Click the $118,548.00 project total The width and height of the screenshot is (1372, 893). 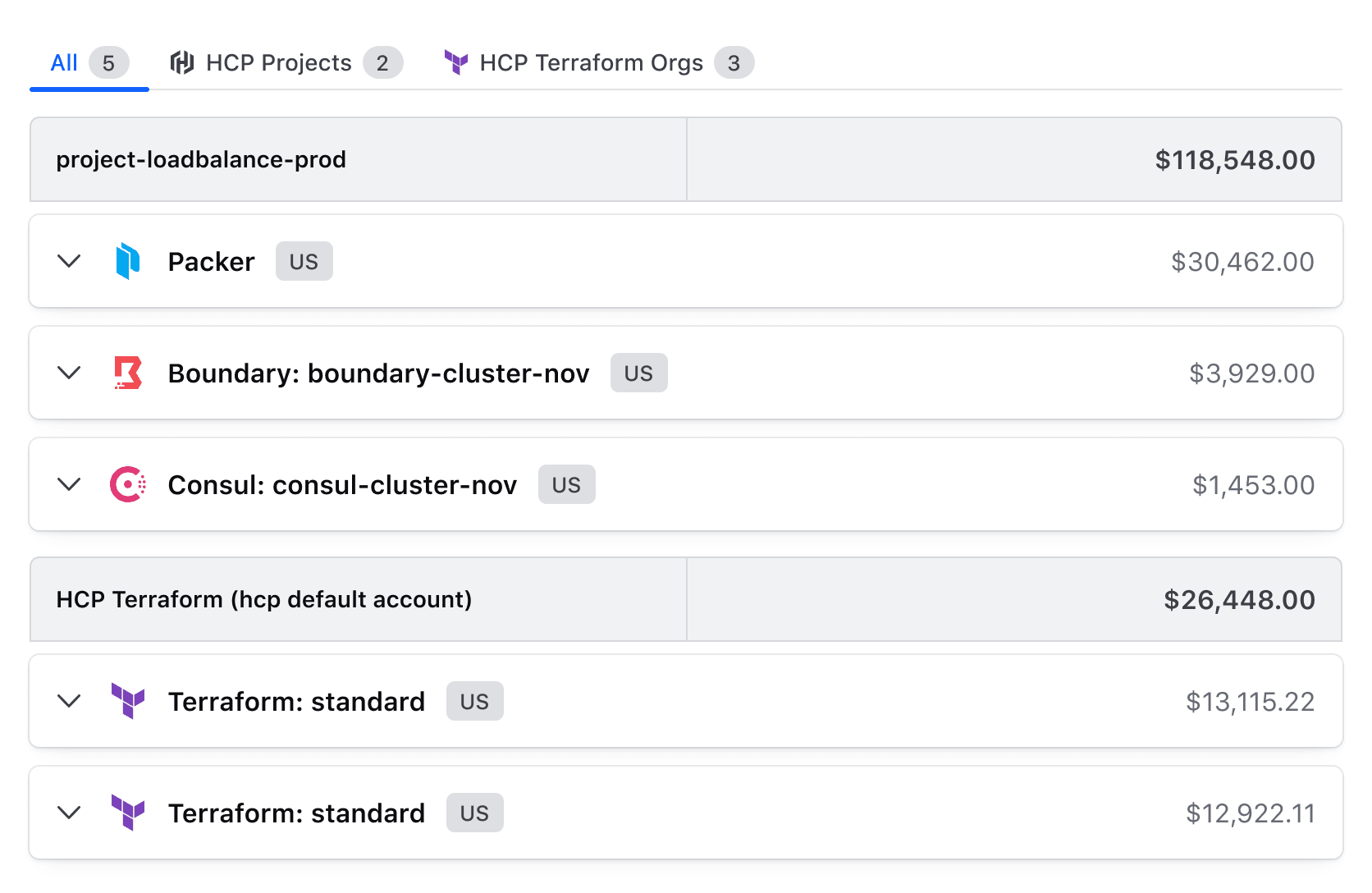click(1234, 160)
